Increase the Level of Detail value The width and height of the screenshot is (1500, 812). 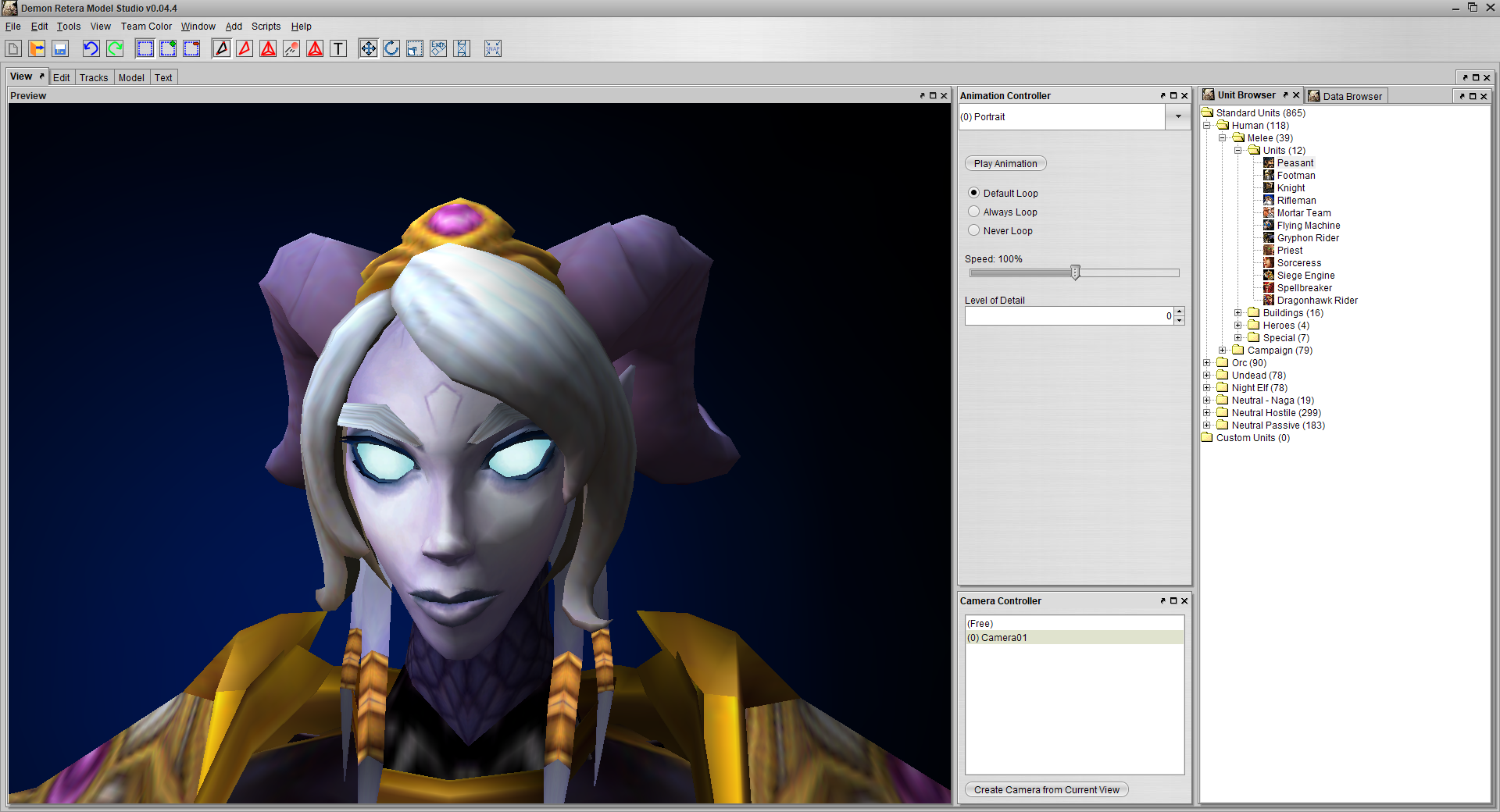[1180, 312]
